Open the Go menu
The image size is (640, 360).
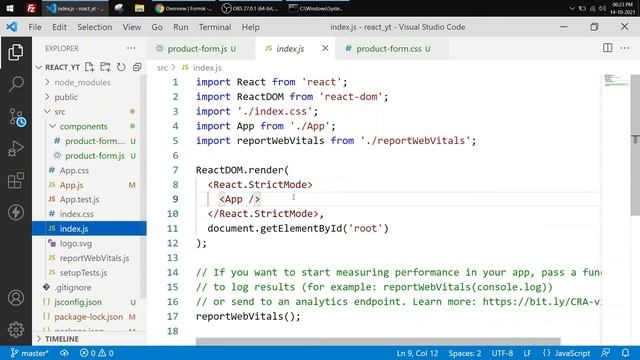coord(157,27)
